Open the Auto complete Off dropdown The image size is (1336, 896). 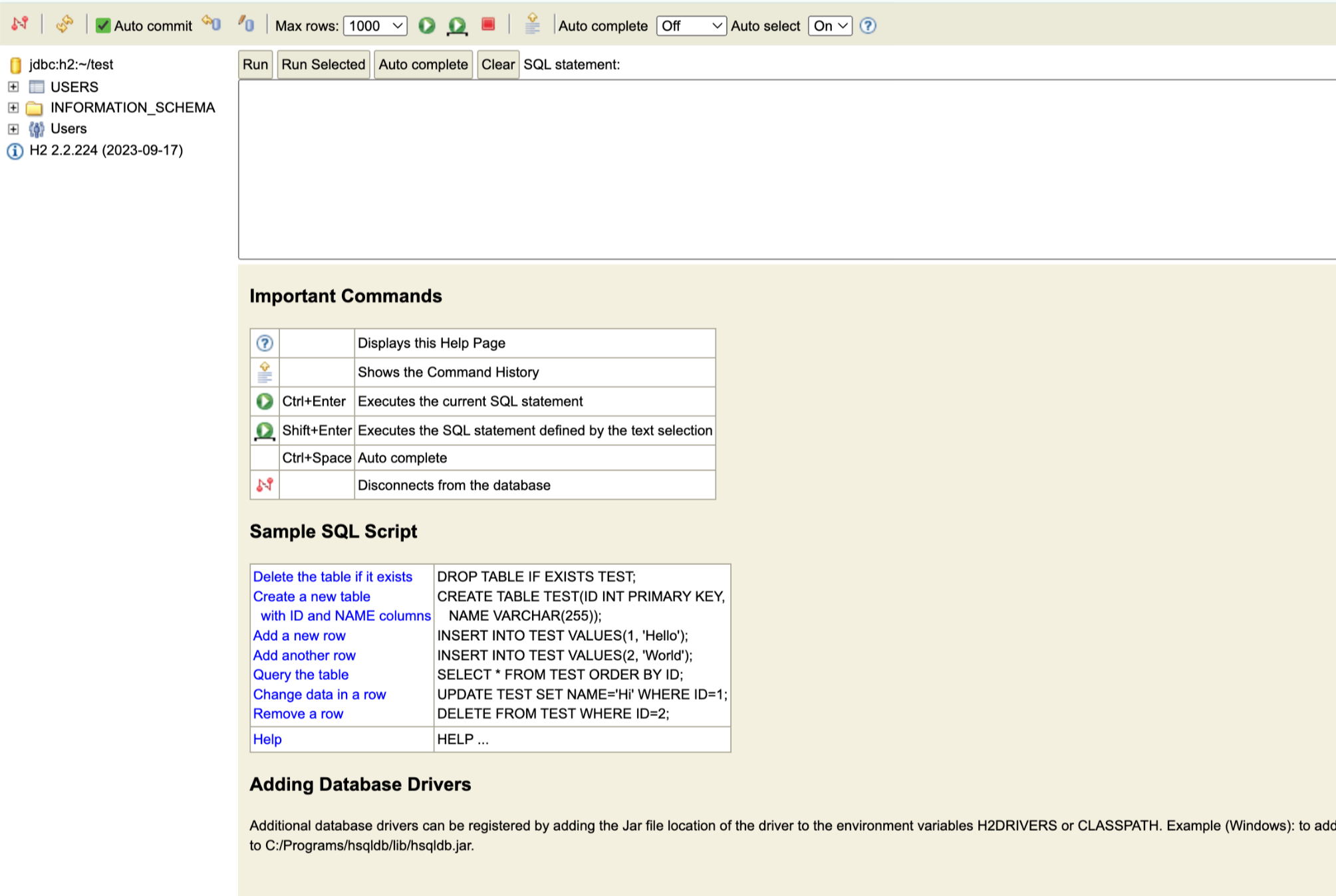tap(690, 26)
